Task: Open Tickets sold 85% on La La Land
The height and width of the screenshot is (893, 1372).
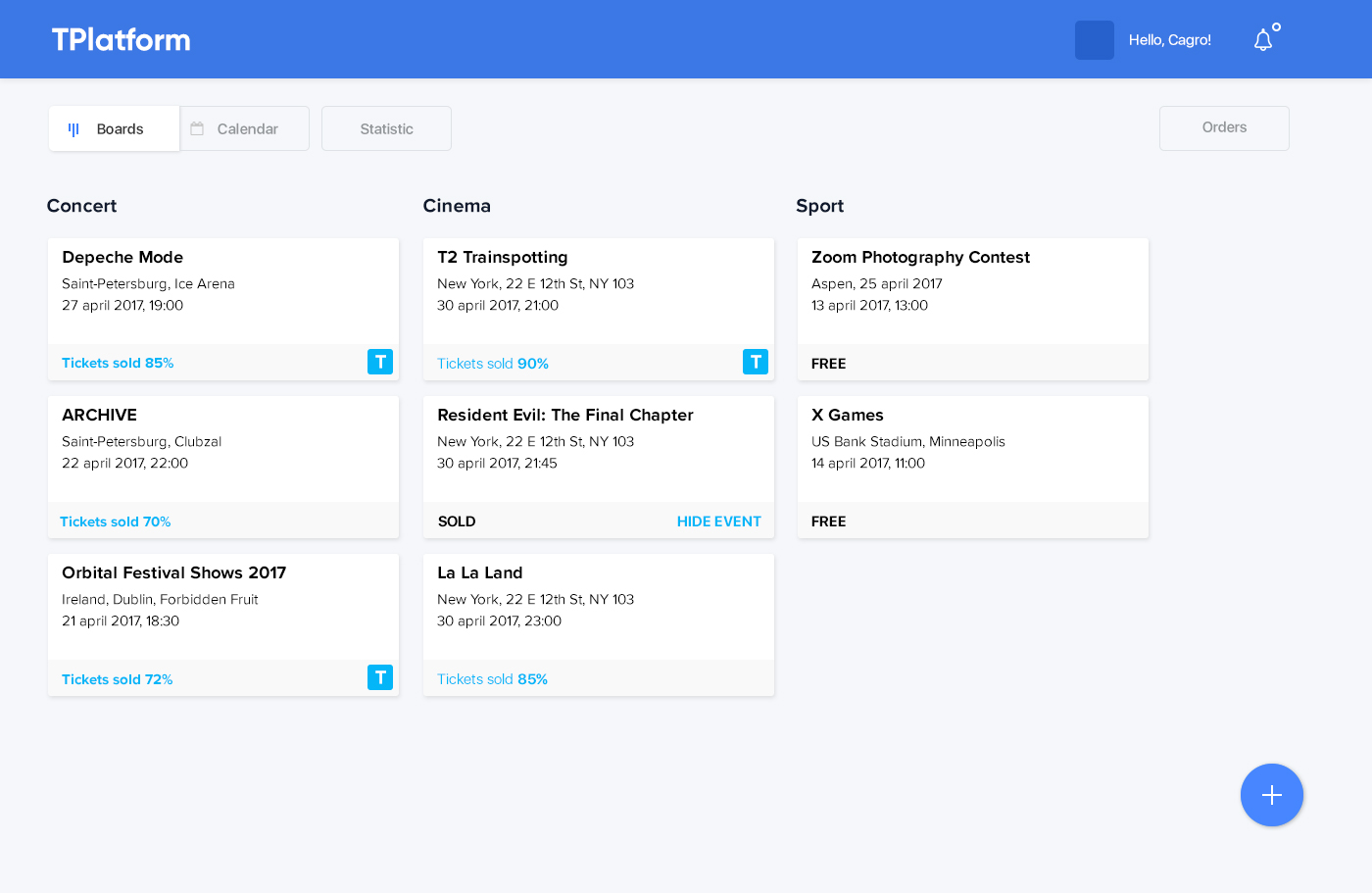Action: pyautogui.click(x=492, y=679)
